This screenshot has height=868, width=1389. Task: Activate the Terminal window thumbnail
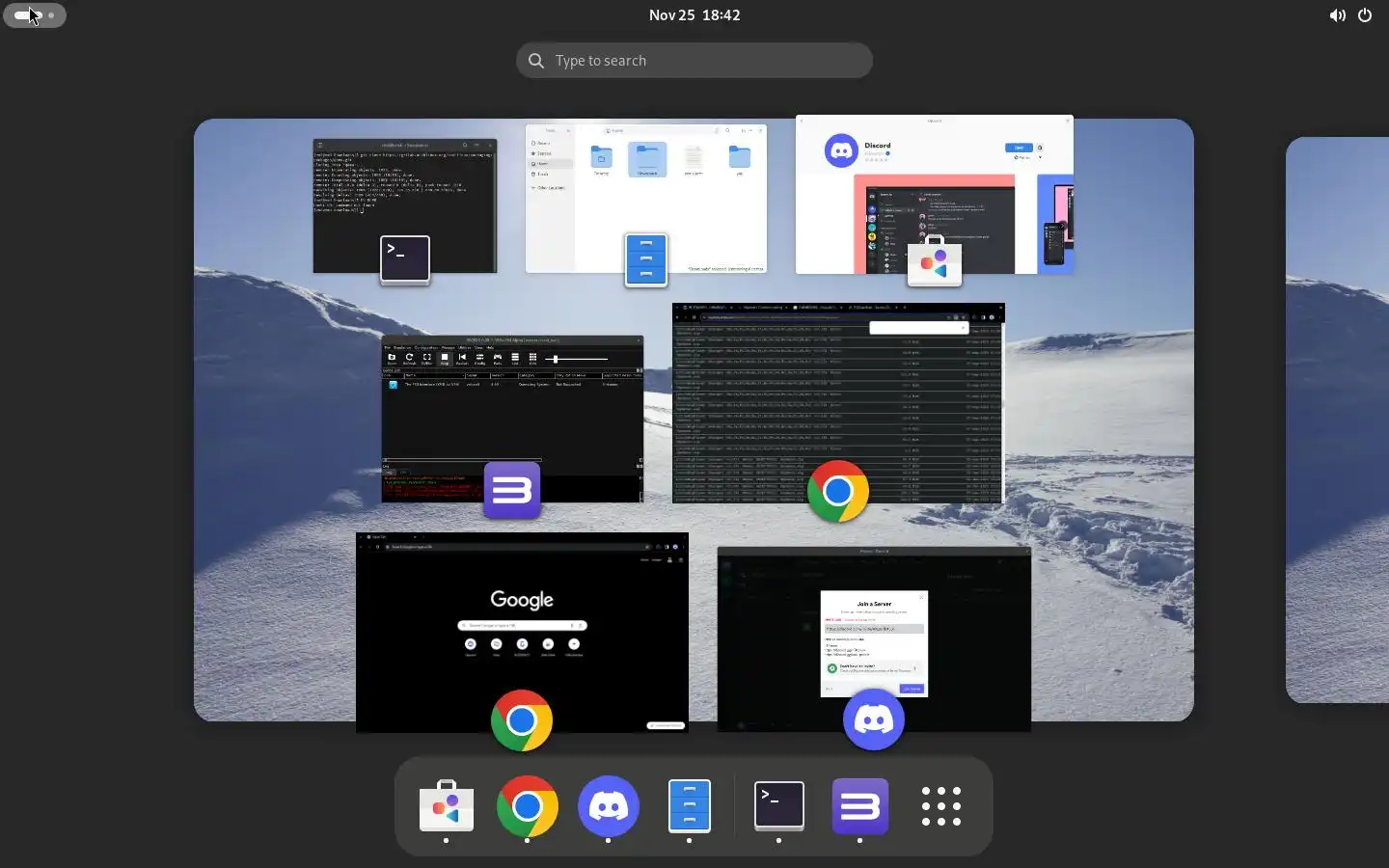tap(404, 205)
